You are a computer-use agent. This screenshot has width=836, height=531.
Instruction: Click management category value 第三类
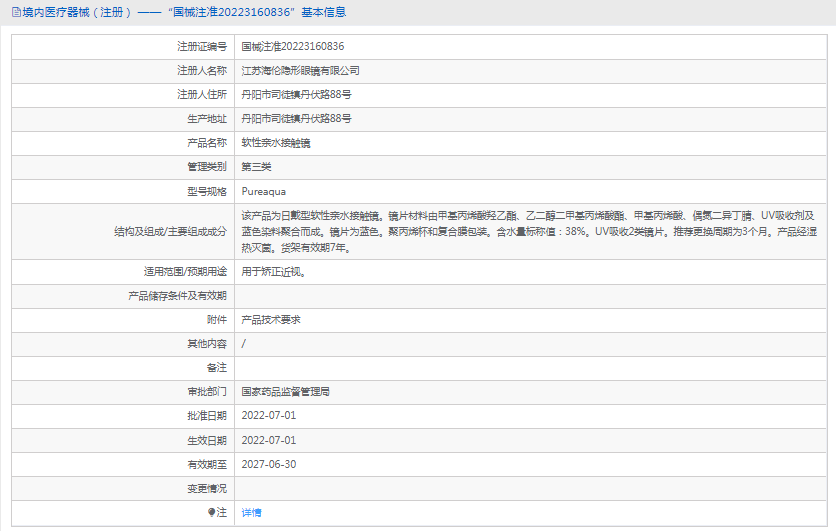(256, 166)
